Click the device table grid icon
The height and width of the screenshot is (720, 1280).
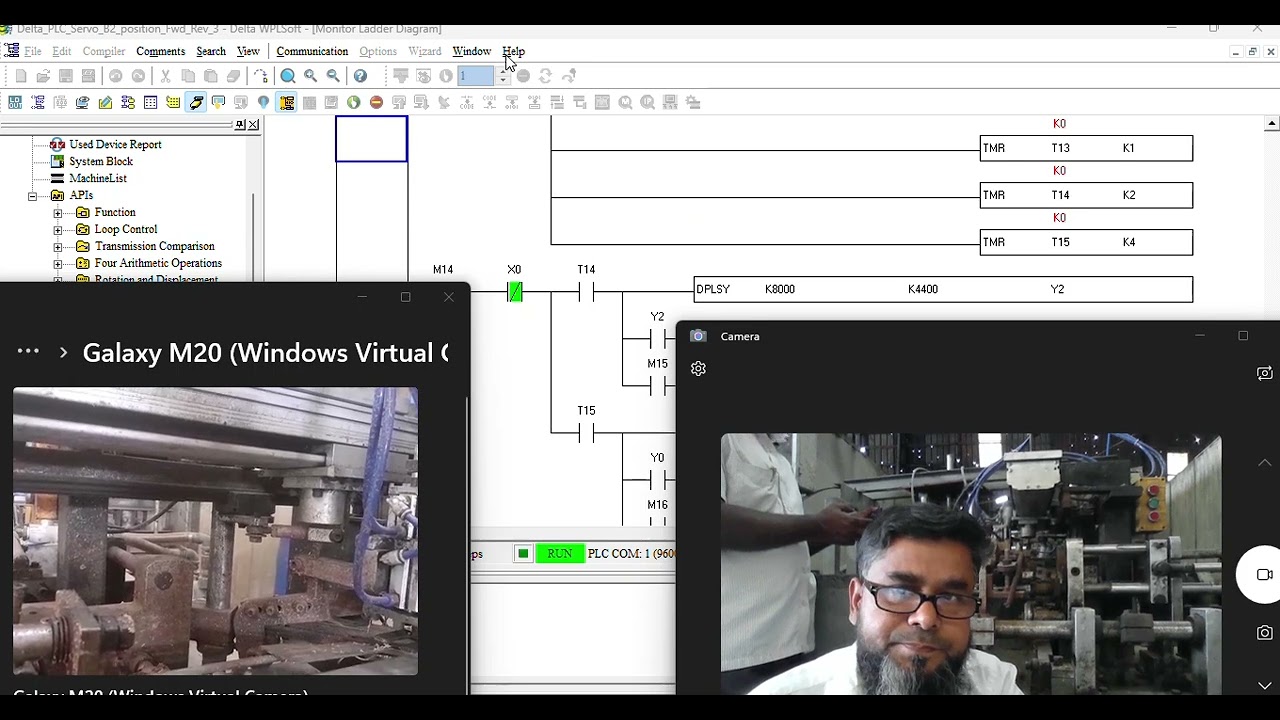pyautogui.click(x=151, y=102)
